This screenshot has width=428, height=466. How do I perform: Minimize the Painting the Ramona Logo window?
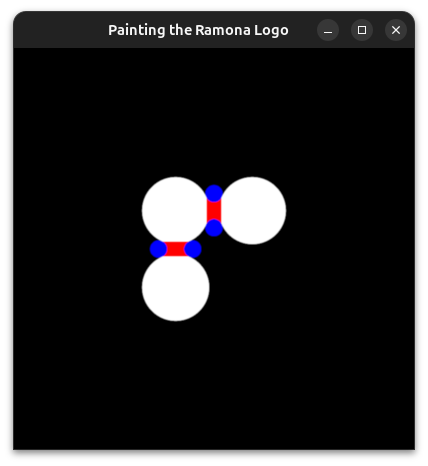click(328, 30)
